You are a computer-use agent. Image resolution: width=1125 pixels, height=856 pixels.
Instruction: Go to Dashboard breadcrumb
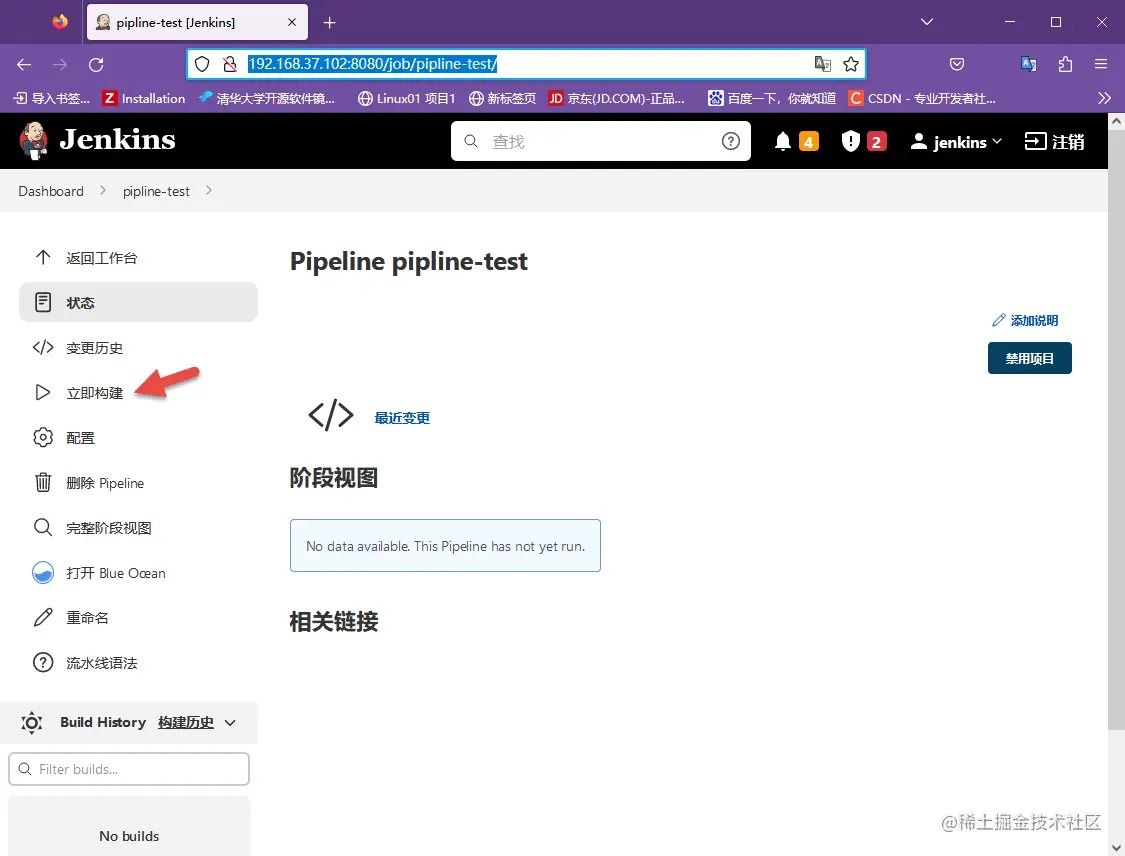[x=51, y=191]
